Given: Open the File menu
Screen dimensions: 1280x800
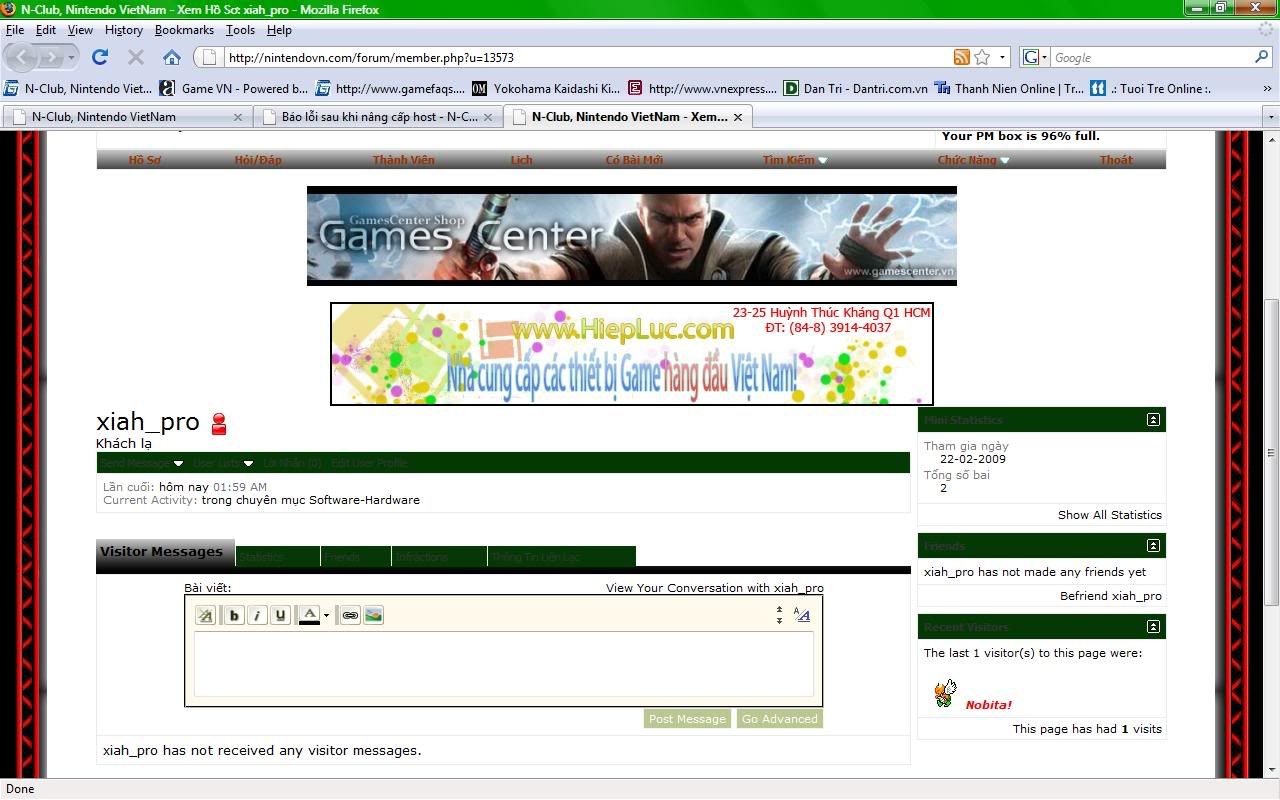Looking at the screenshot, I should coord(15,30).
